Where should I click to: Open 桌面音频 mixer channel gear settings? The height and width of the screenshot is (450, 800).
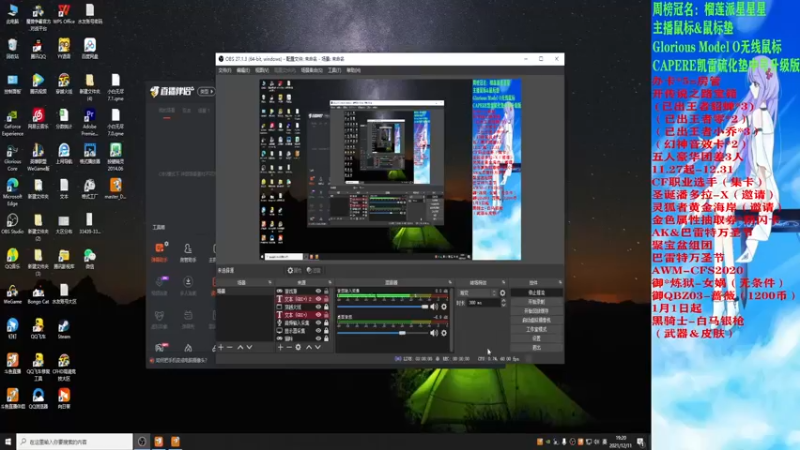[444, 333]
